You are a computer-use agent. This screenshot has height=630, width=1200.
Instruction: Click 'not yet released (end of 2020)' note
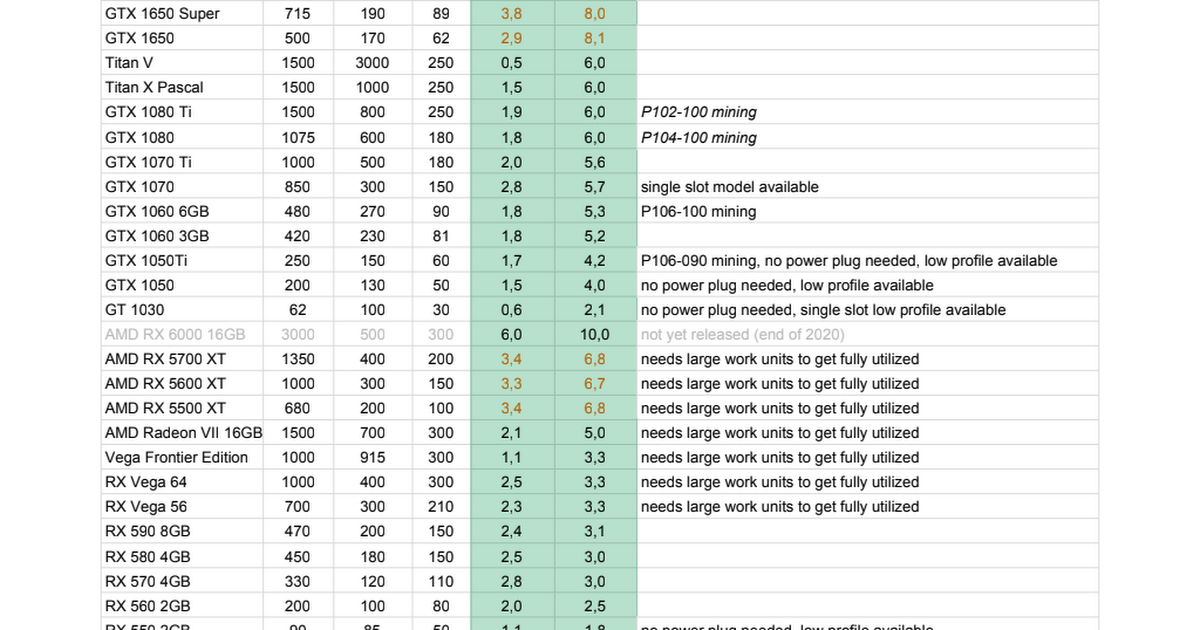pos(743,334)
